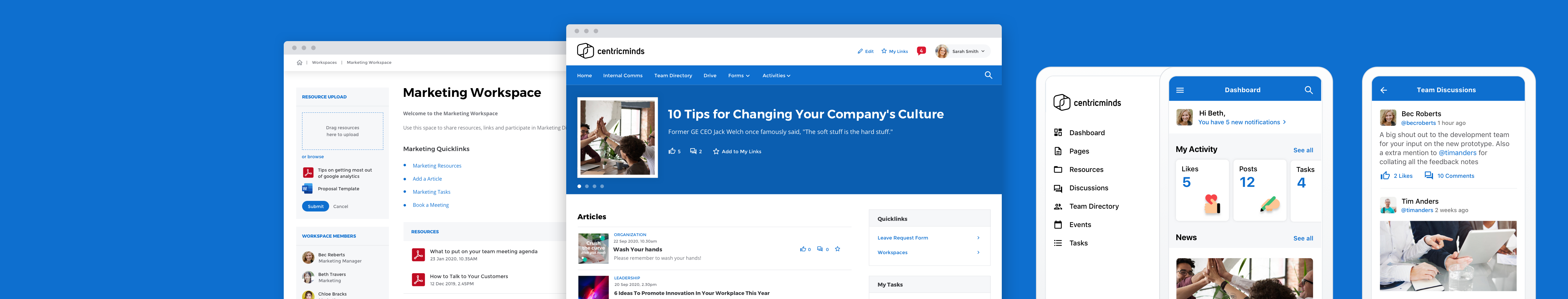This screenshot has height=299, width=1568.
Task: Click See all next to My Activity
Action: tap(1303, 150)
